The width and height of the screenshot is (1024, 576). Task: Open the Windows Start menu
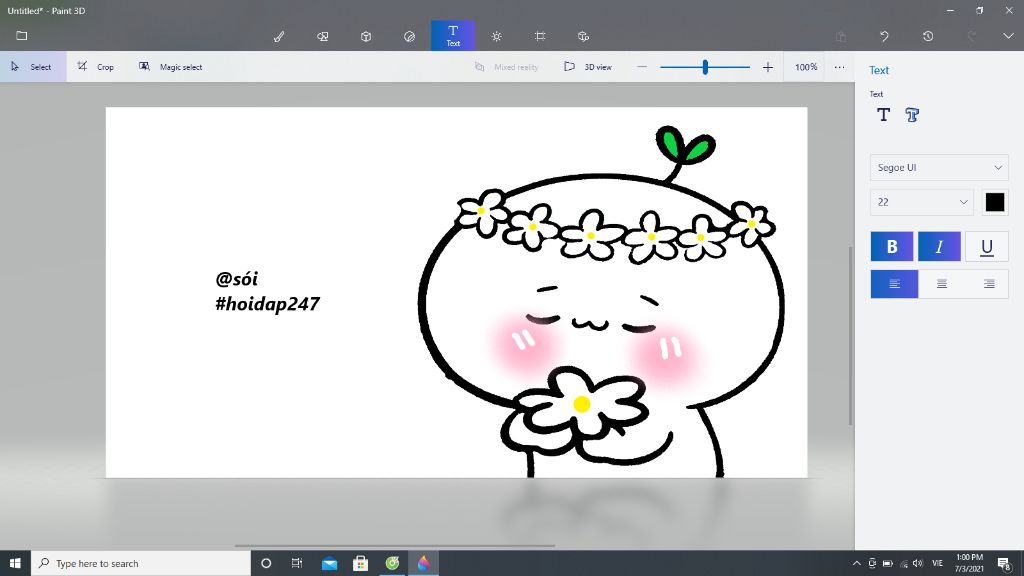15,563
